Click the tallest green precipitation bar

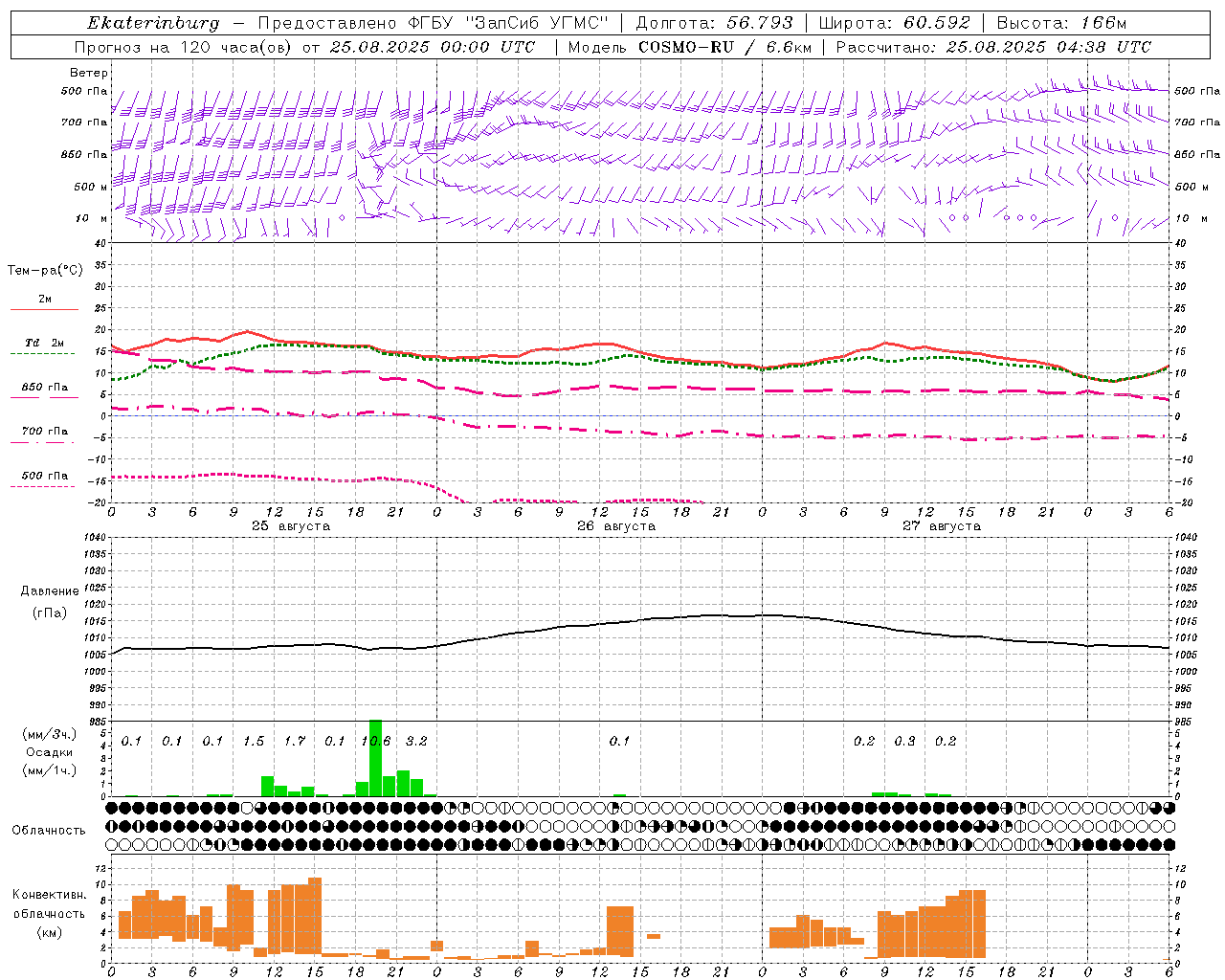coord(375,758)
